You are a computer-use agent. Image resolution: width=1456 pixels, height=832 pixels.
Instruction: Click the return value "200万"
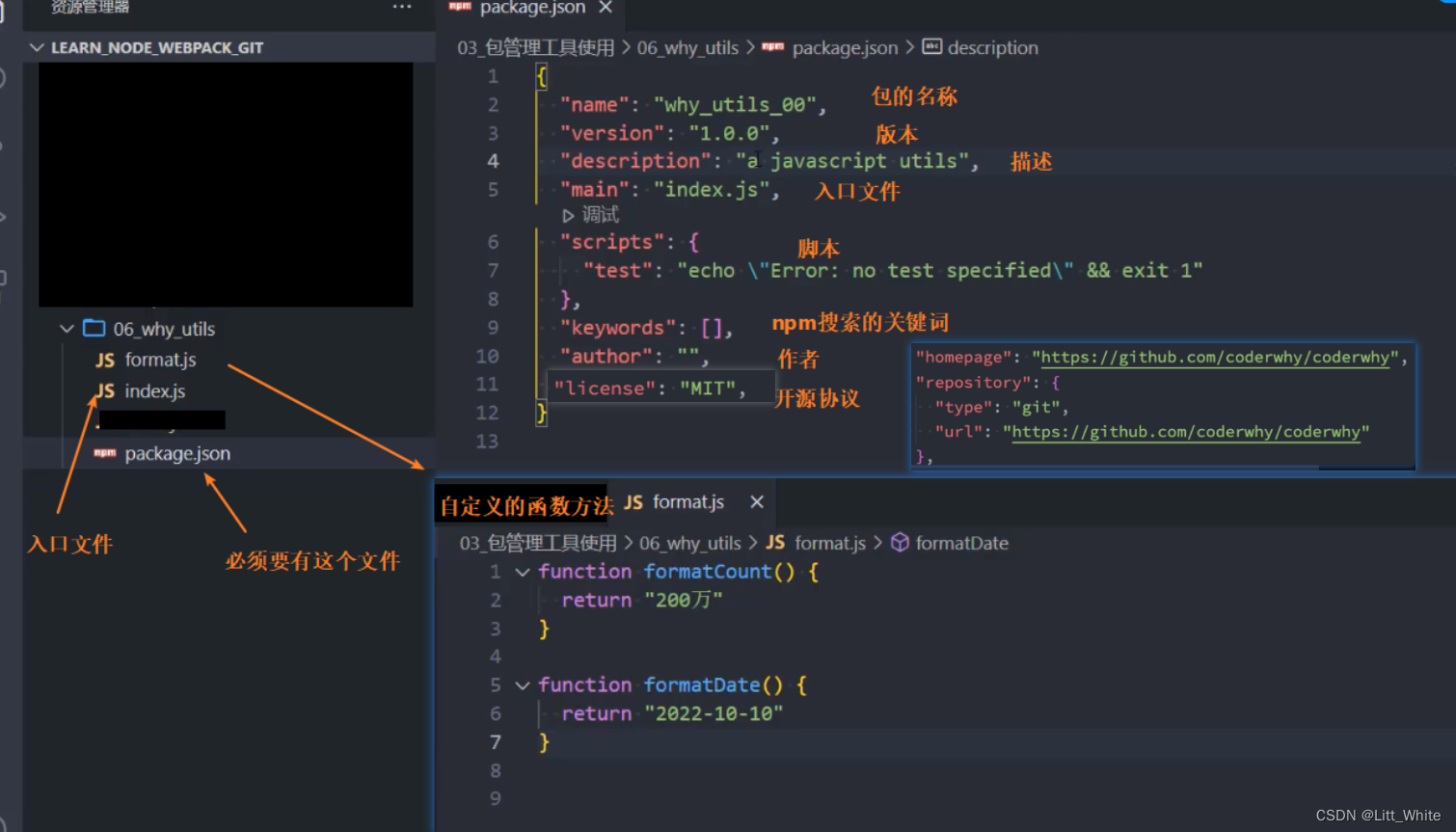tap(684, 601)
